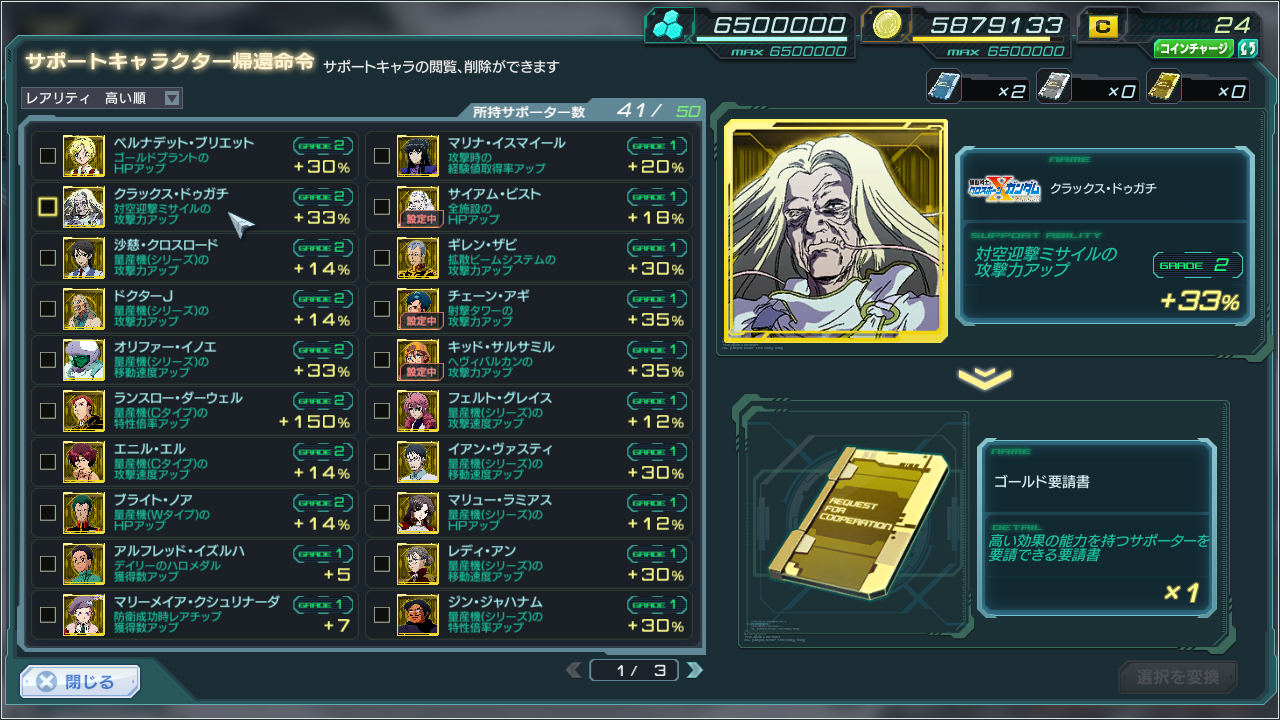Click the コインチャージ button
1280x720 pixels.
pyautogui.click(x=1194, y=48)
